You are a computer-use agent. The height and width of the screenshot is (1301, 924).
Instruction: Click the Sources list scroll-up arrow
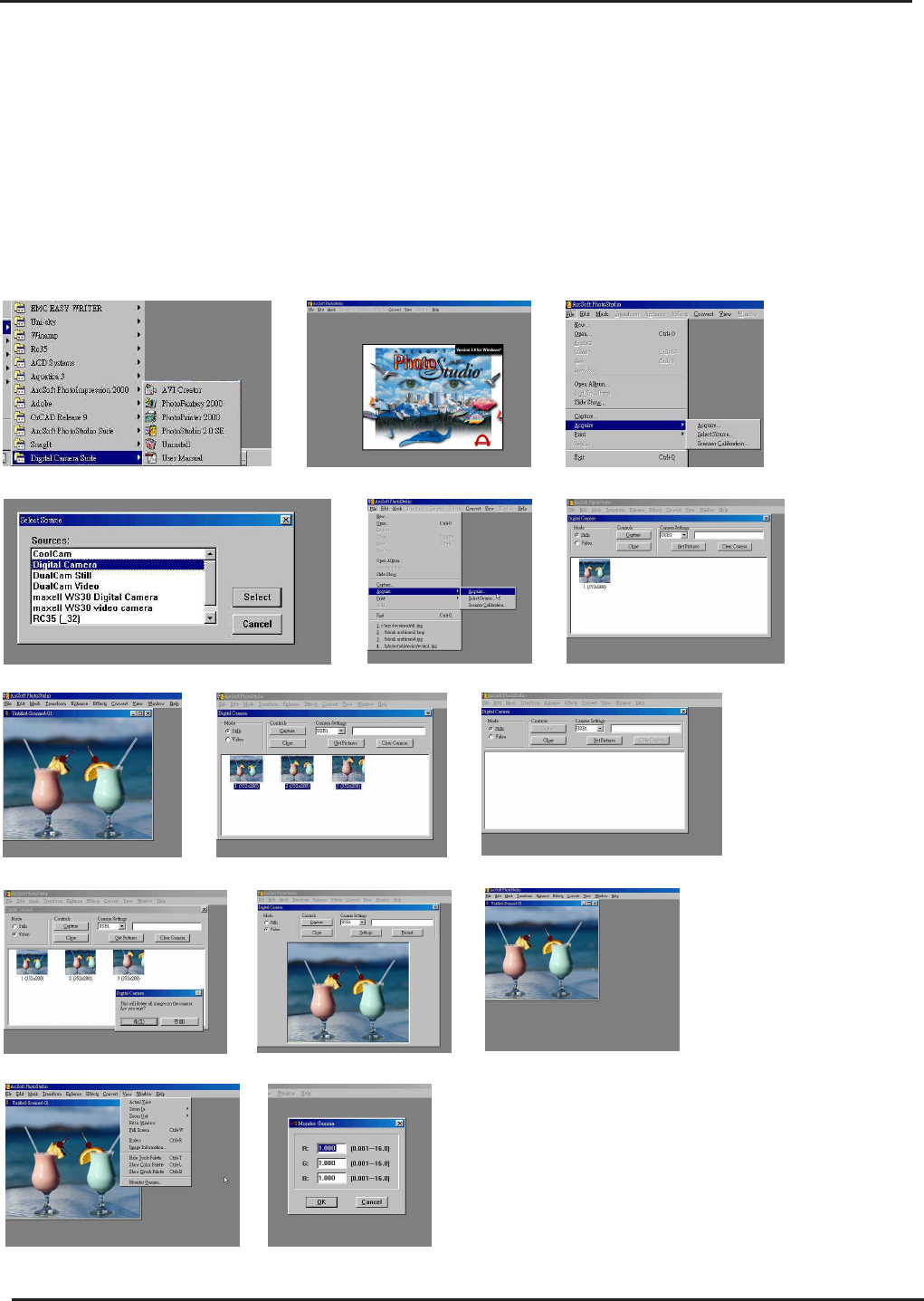coord(210,554)
